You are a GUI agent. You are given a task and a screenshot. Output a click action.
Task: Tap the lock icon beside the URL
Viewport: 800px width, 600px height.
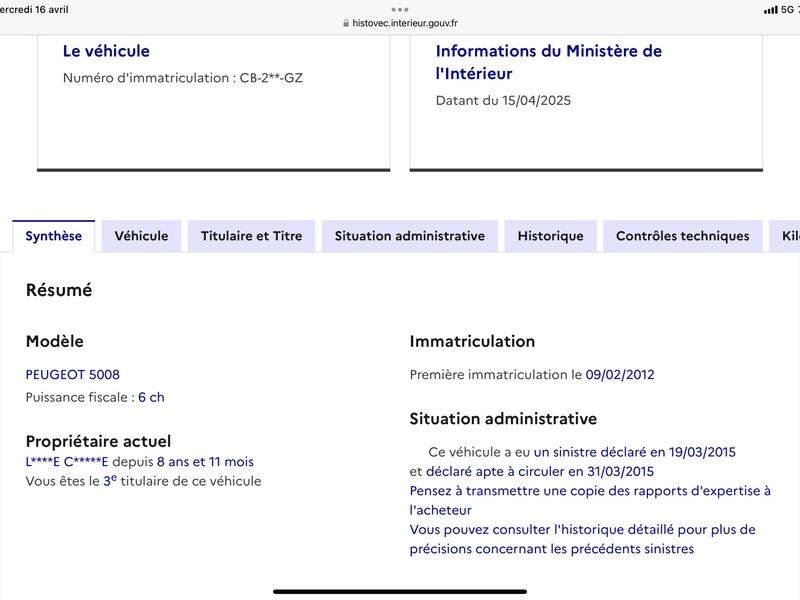(x=346, y=23)
